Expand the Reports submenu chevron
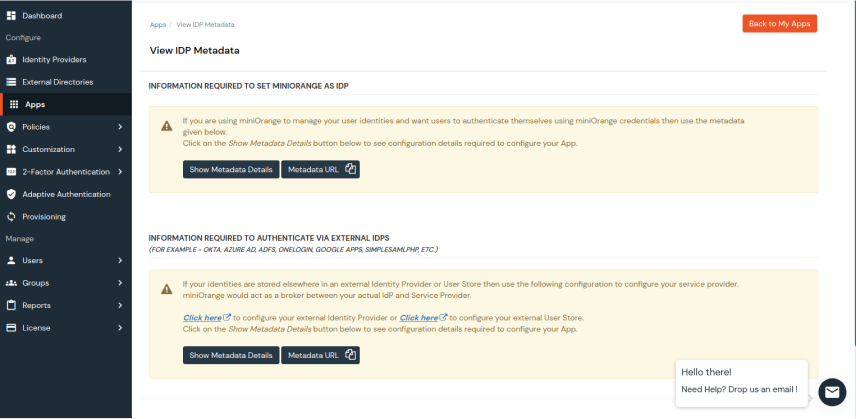856x419 pixels. tap(120, 305)
